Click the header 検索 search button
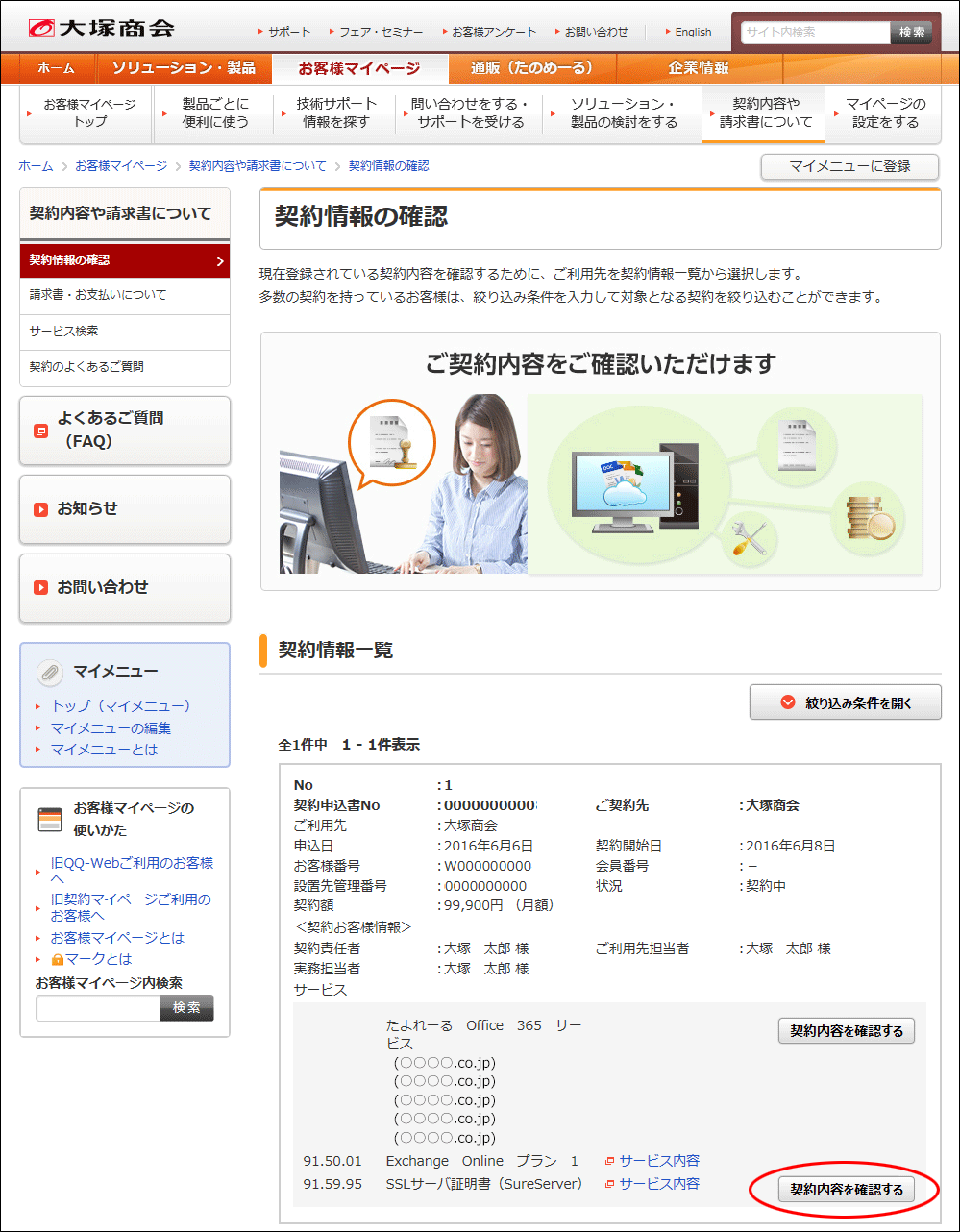 point(911,32)
